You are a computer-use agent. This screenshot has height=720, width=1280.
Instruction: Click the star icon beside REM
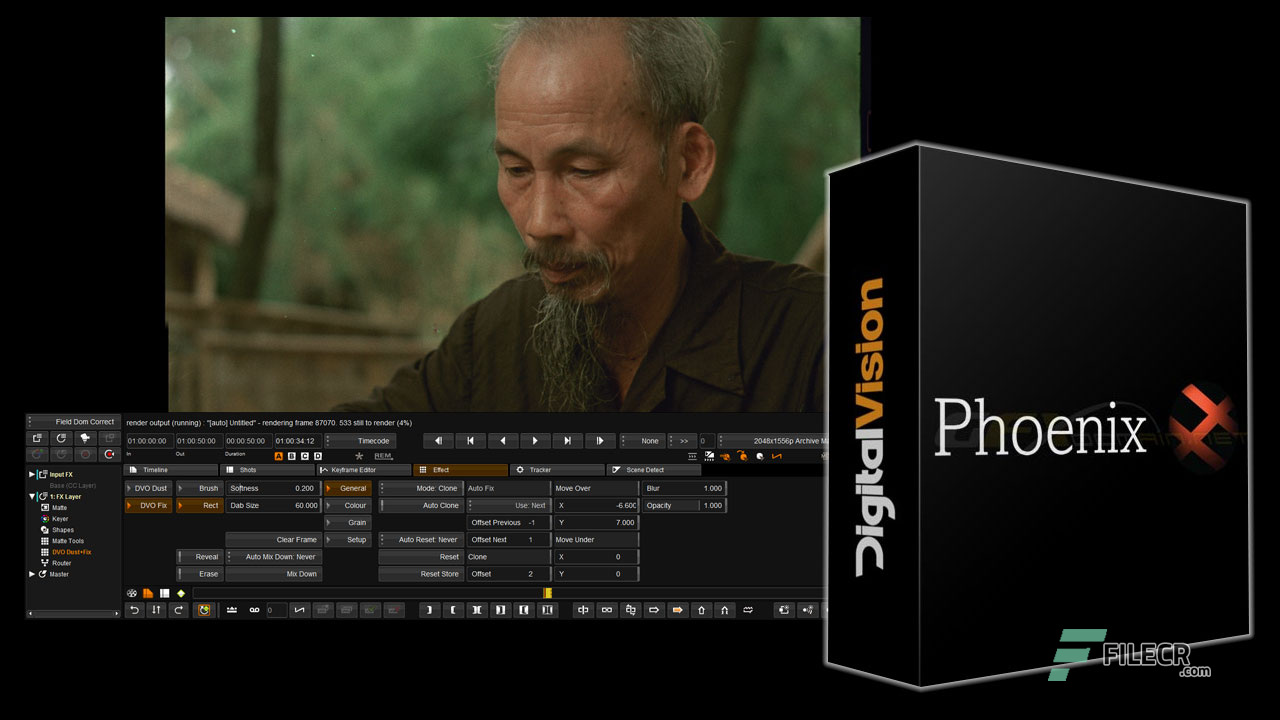pyautogui.click(x=359, y=456)
